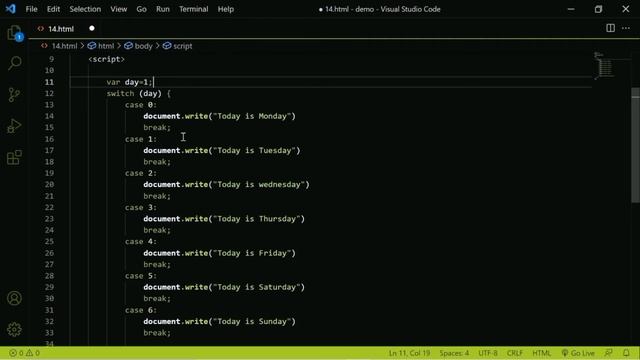640x360 pixels.
Task: Open the Explorer view in activity bar
Action: pyautogui.click(x=14, y=33)
